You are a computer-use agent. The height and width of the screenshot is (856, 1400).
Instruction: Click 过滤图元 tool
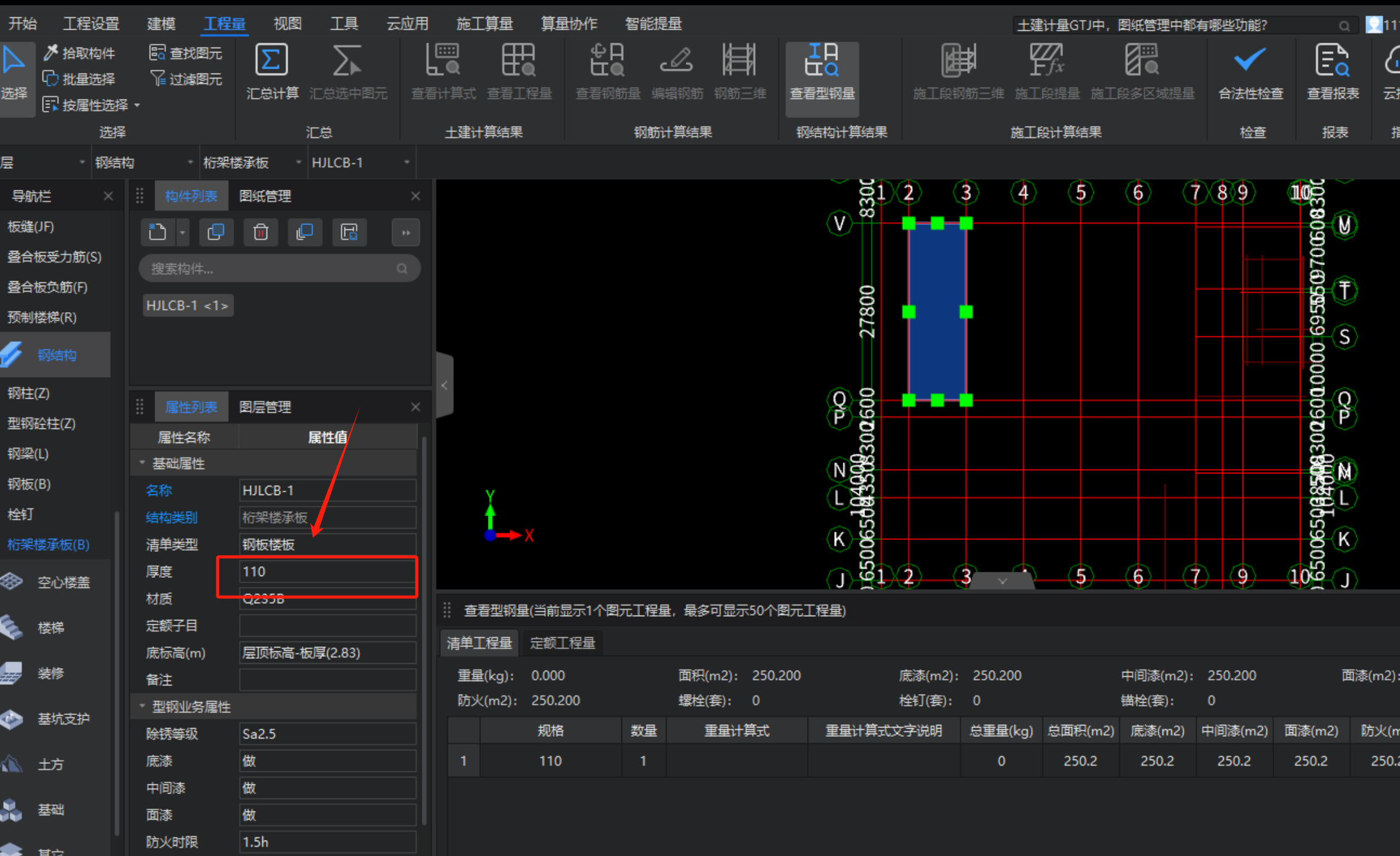point(186,79)
